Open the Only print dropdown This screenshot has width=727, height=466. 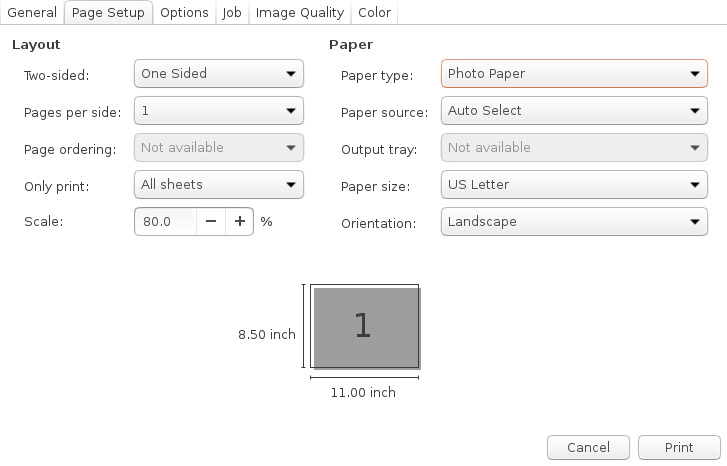click(218, 184)
